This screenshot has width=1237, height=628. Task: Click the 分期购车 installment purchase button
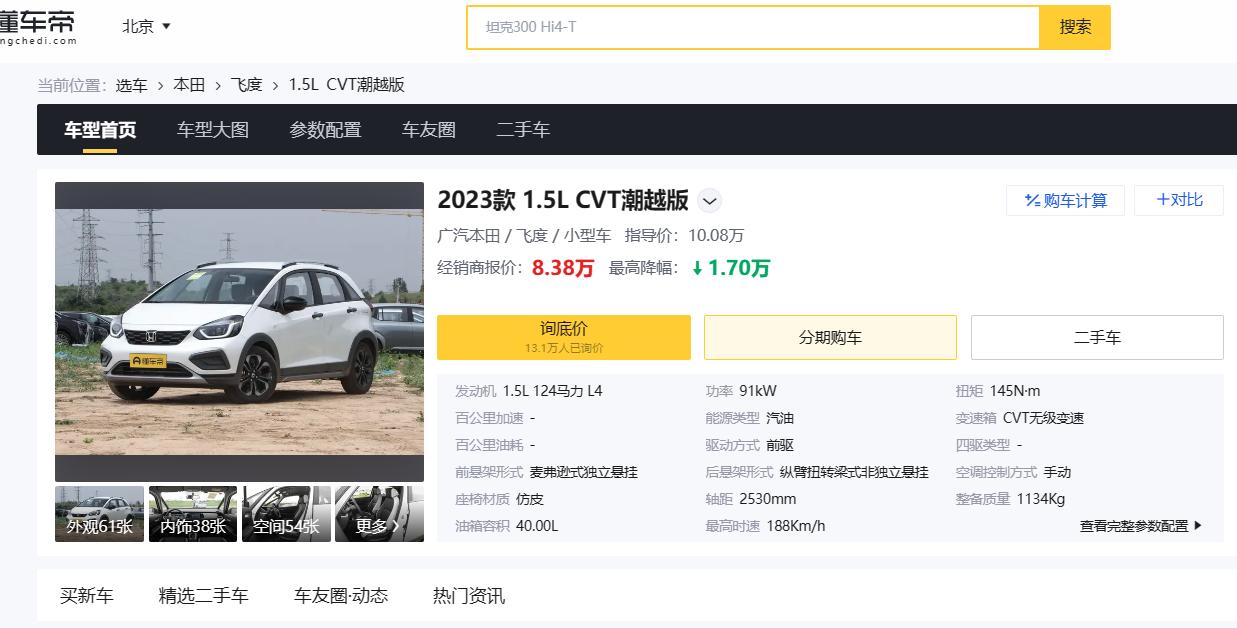pos(830,337)
